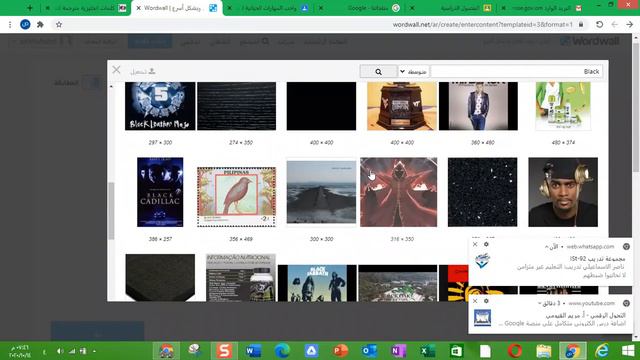The height and width of the screenshot is (360, 640).
Task: Select the Black Leather Mojo thumbnail
Action: [160, 106]
